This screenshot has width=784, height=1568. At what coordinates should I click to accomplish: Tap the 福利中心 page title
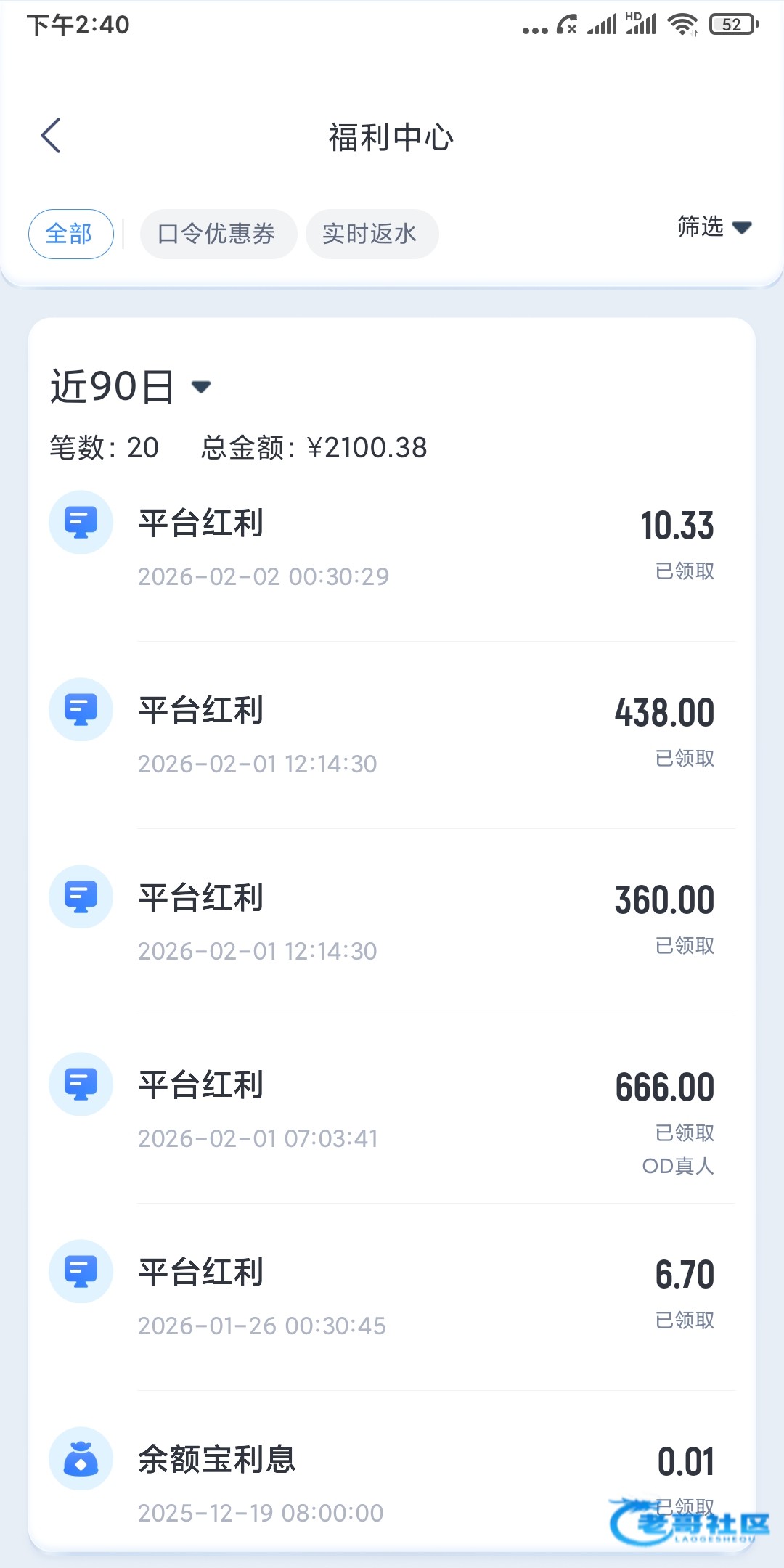coord(391,137)
